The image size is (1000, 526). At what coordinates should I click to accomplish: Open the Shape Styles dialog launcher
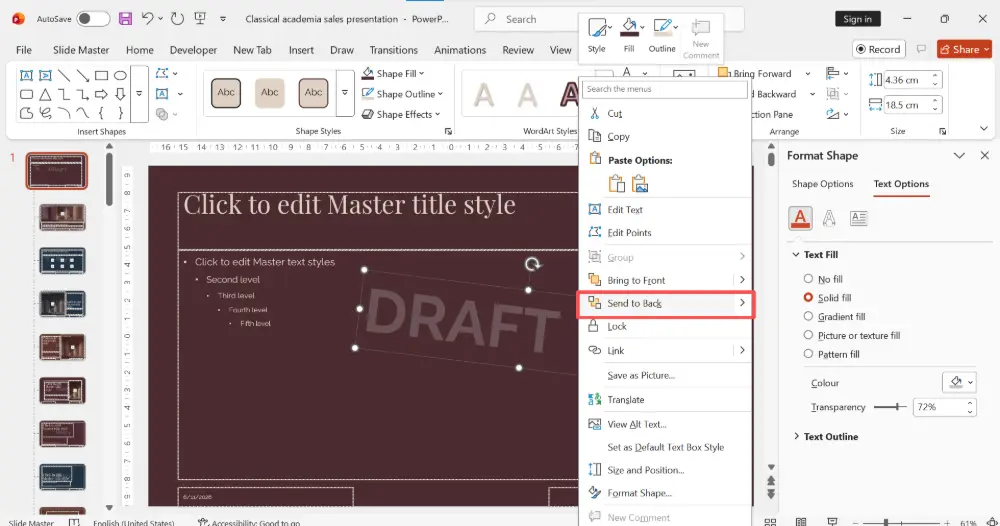point(448,131)
